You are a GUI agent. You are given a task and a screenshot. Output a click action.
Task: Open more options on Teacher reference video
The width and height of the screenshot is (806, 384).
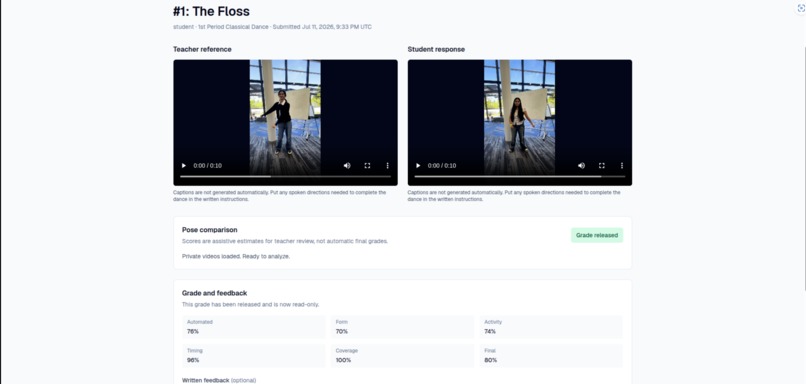pos(387,166)
